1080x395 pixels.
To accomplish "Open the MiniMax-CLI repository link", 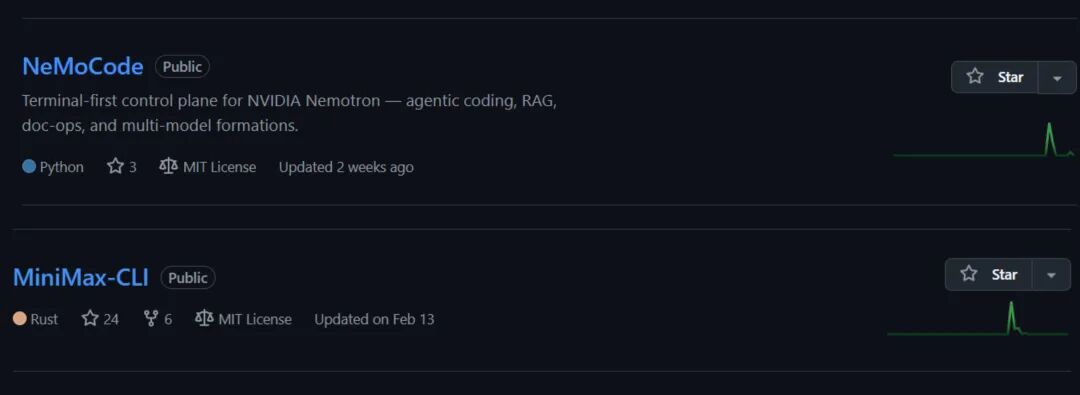I will (x=81, y=277).
